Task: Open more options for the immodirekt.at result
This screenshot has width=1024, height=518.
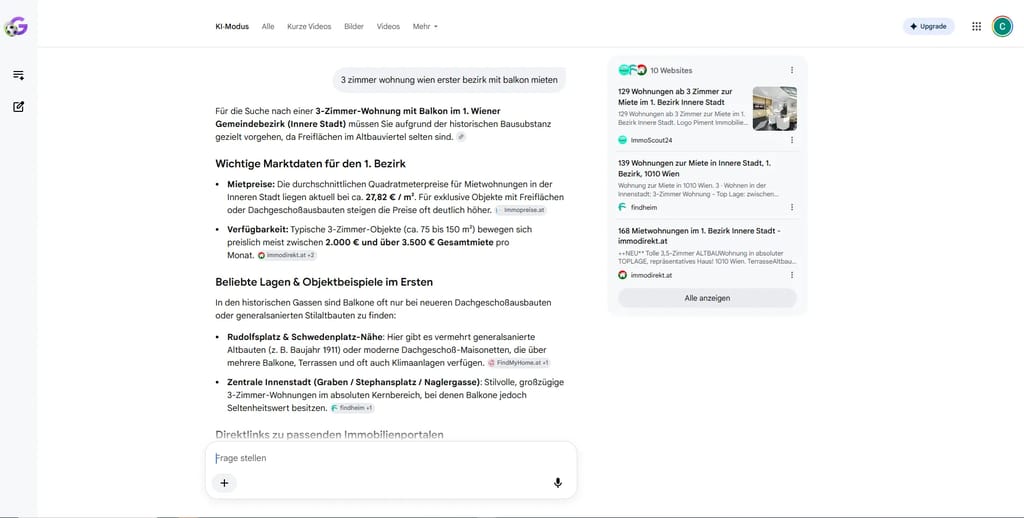Action: (792, 275)
